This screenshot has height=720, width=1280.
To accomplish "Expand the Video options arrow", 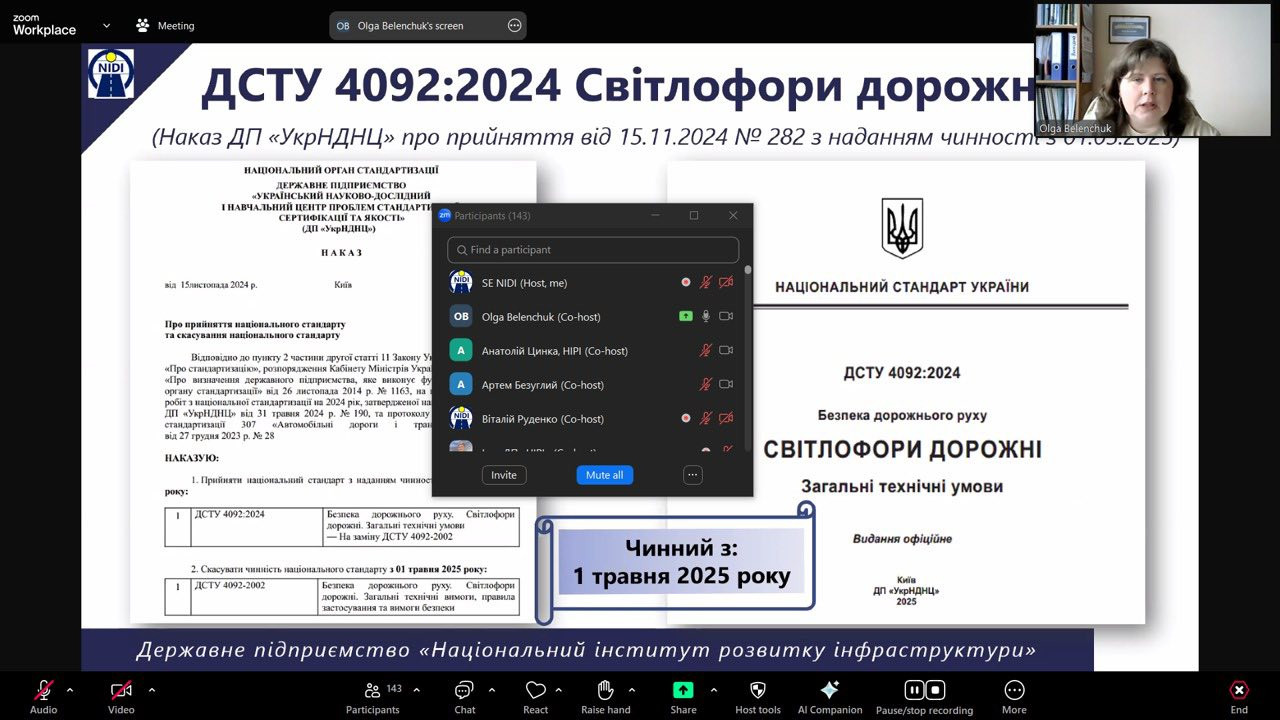I will [152, 689].
